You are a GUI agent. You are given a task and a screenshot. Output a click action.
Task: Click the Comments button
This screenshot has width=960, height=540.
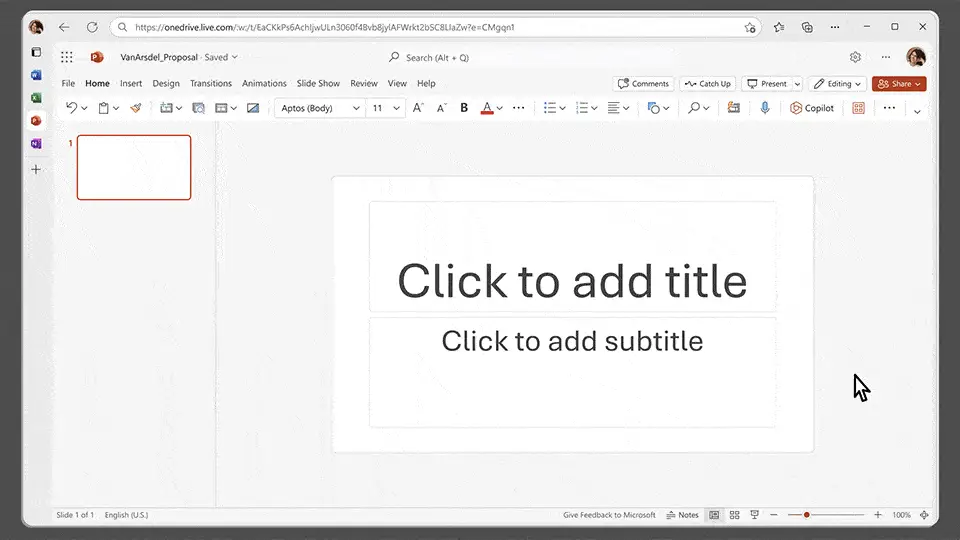click(x=643, y=84)
